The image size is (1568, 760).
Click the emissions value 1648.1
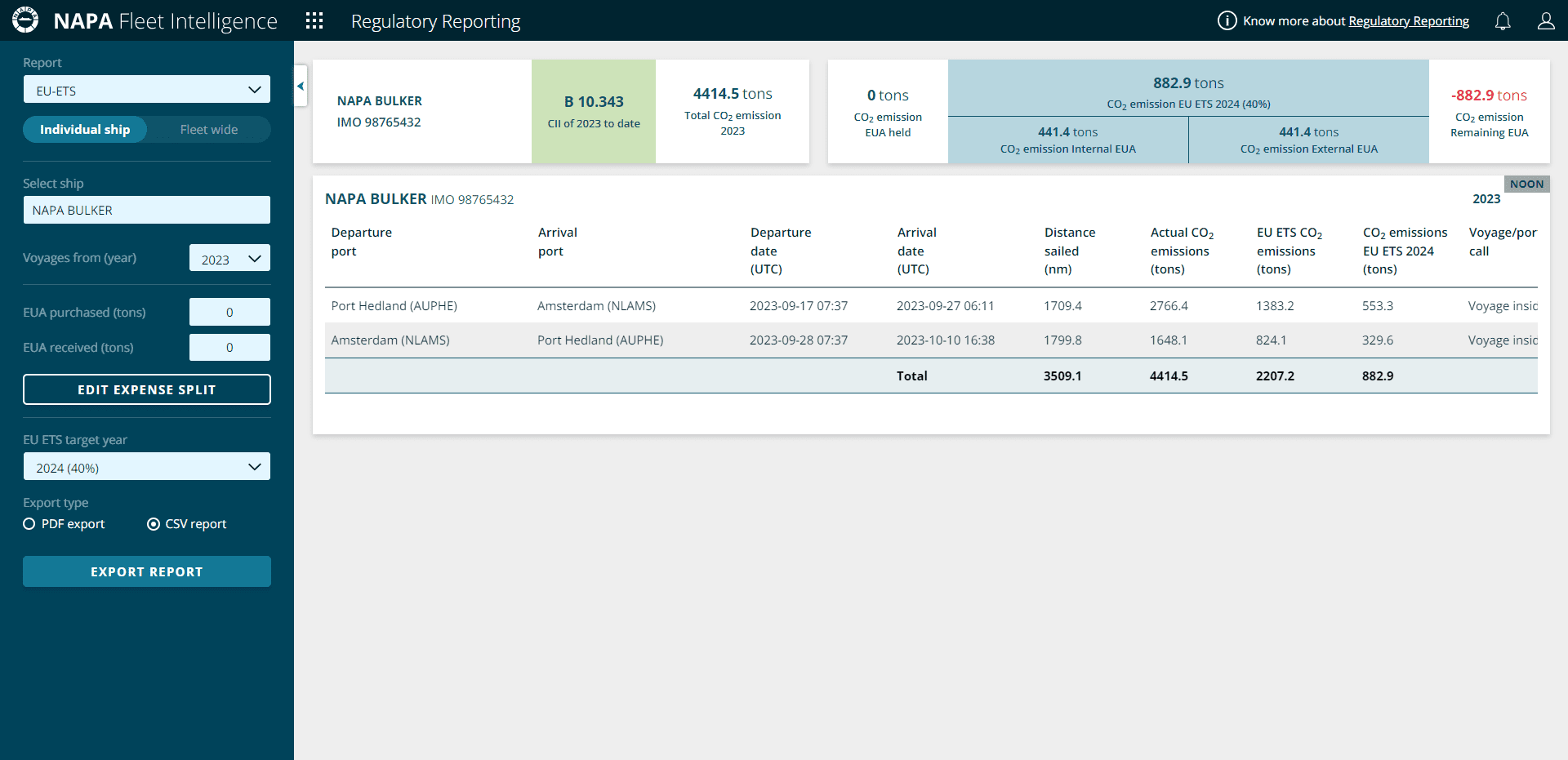1169,340
